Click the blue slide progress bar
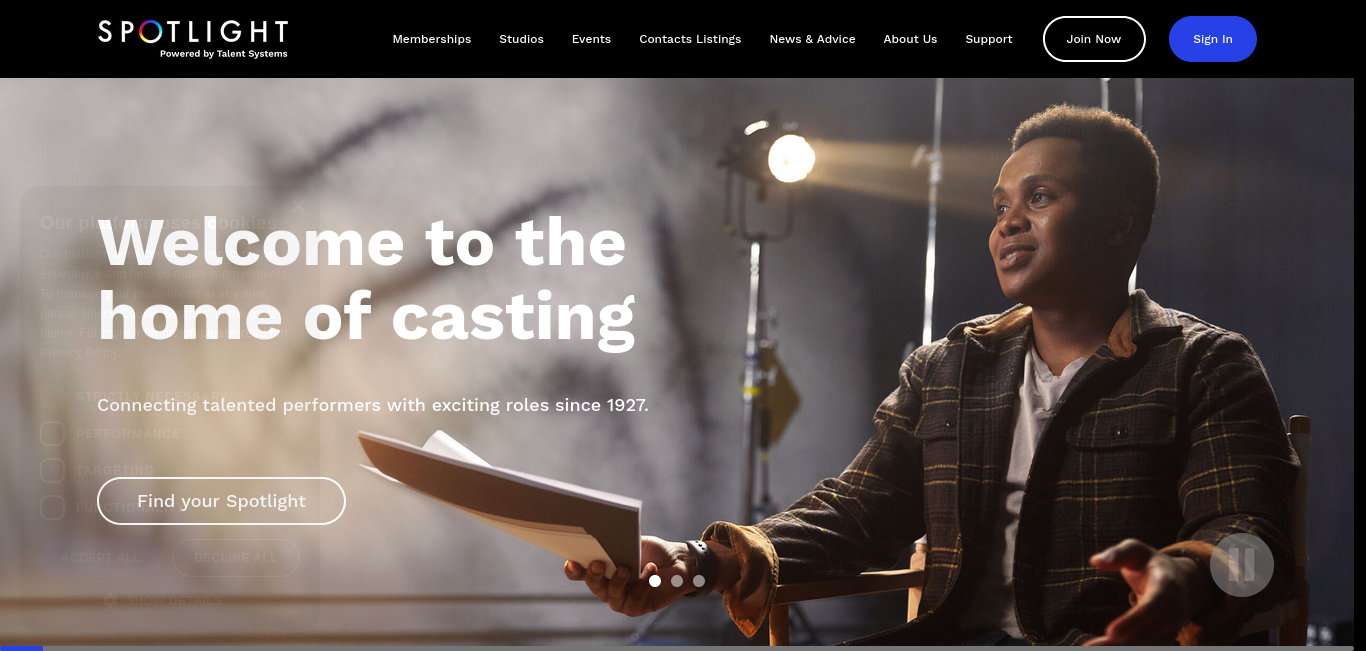Screen dimensions: 1366x651 point(22,648)
